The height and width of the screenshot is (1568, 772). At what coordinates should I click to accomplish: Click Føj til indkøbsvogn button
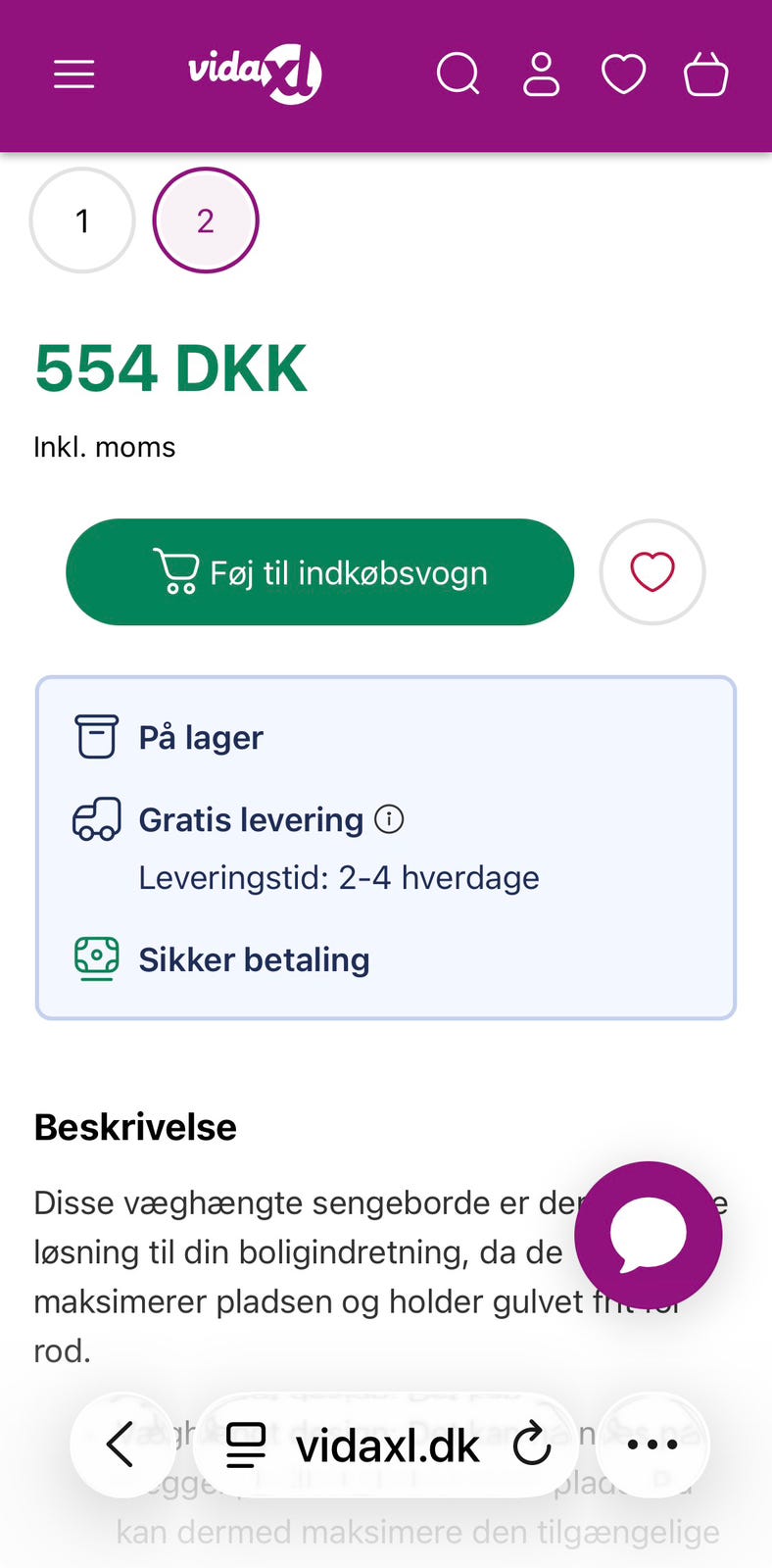(x=319, y=571)
